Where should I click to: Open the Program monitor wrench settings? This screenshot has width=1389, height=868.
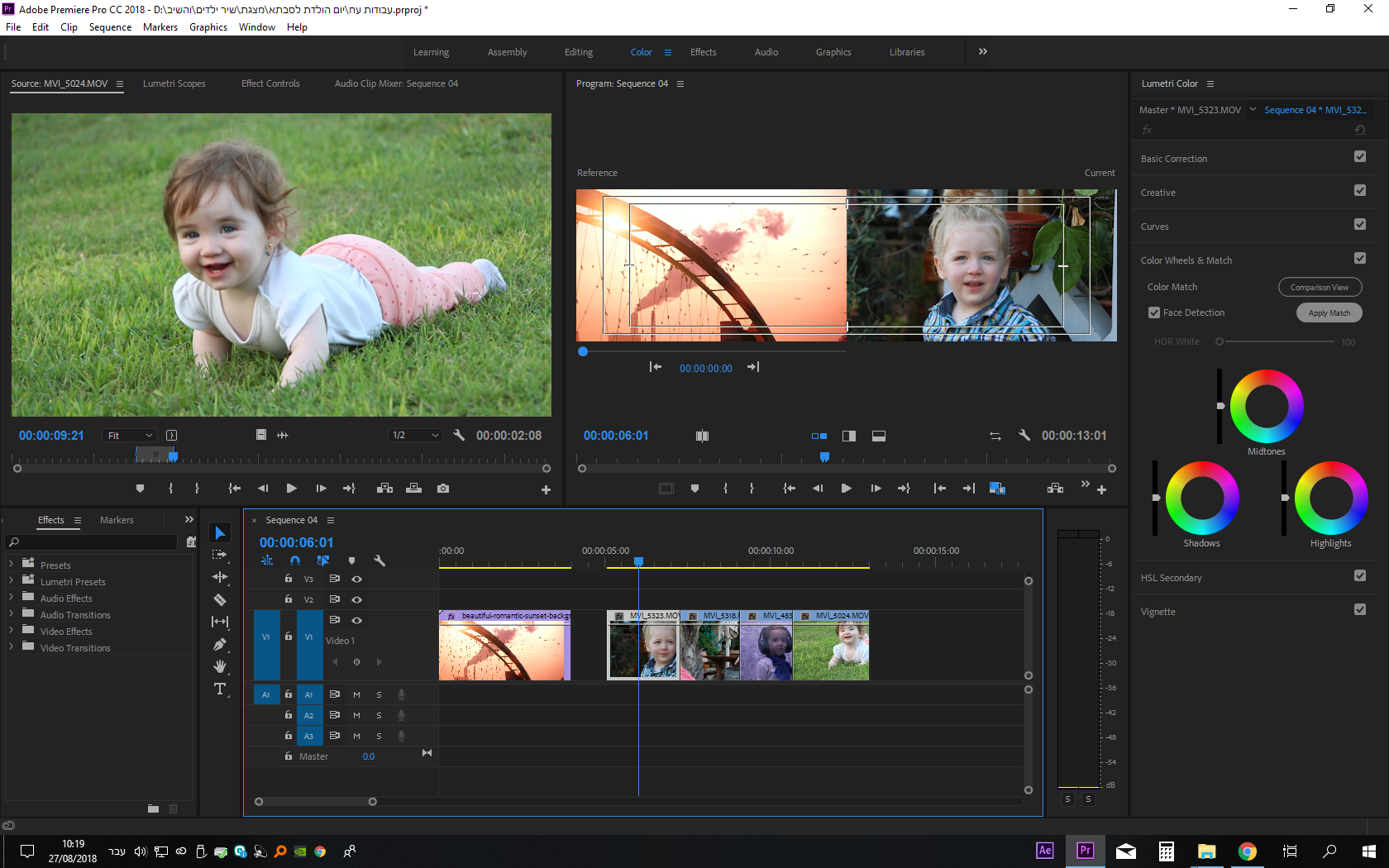click(x=1024, y=436)
